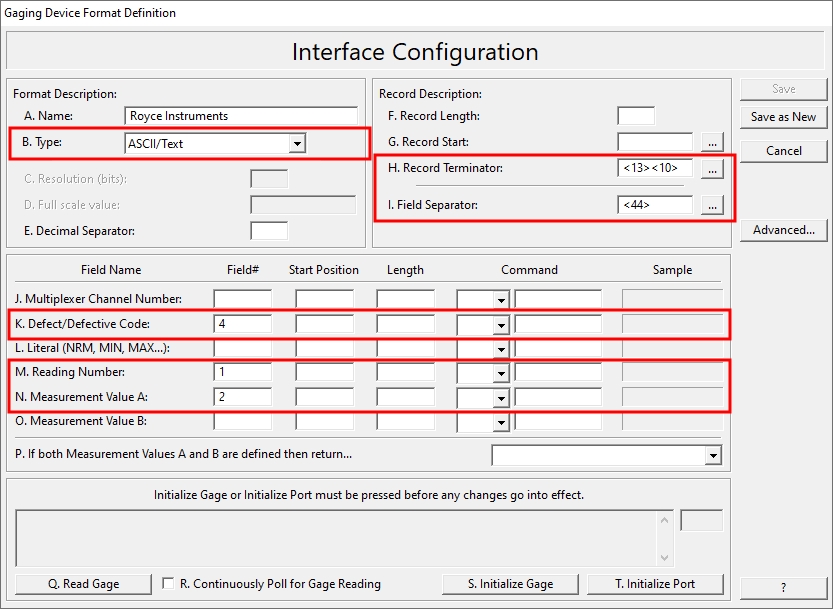Click the H. Record Terminator field

click(x=655, y=168)
